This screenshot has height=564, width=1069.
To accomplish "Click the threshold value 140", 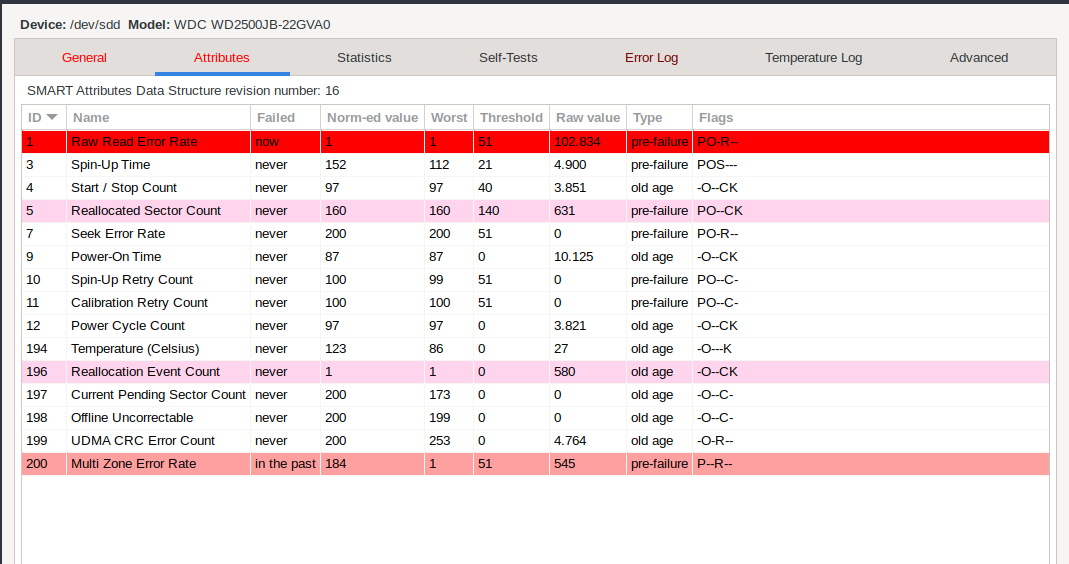I will 488,211.
